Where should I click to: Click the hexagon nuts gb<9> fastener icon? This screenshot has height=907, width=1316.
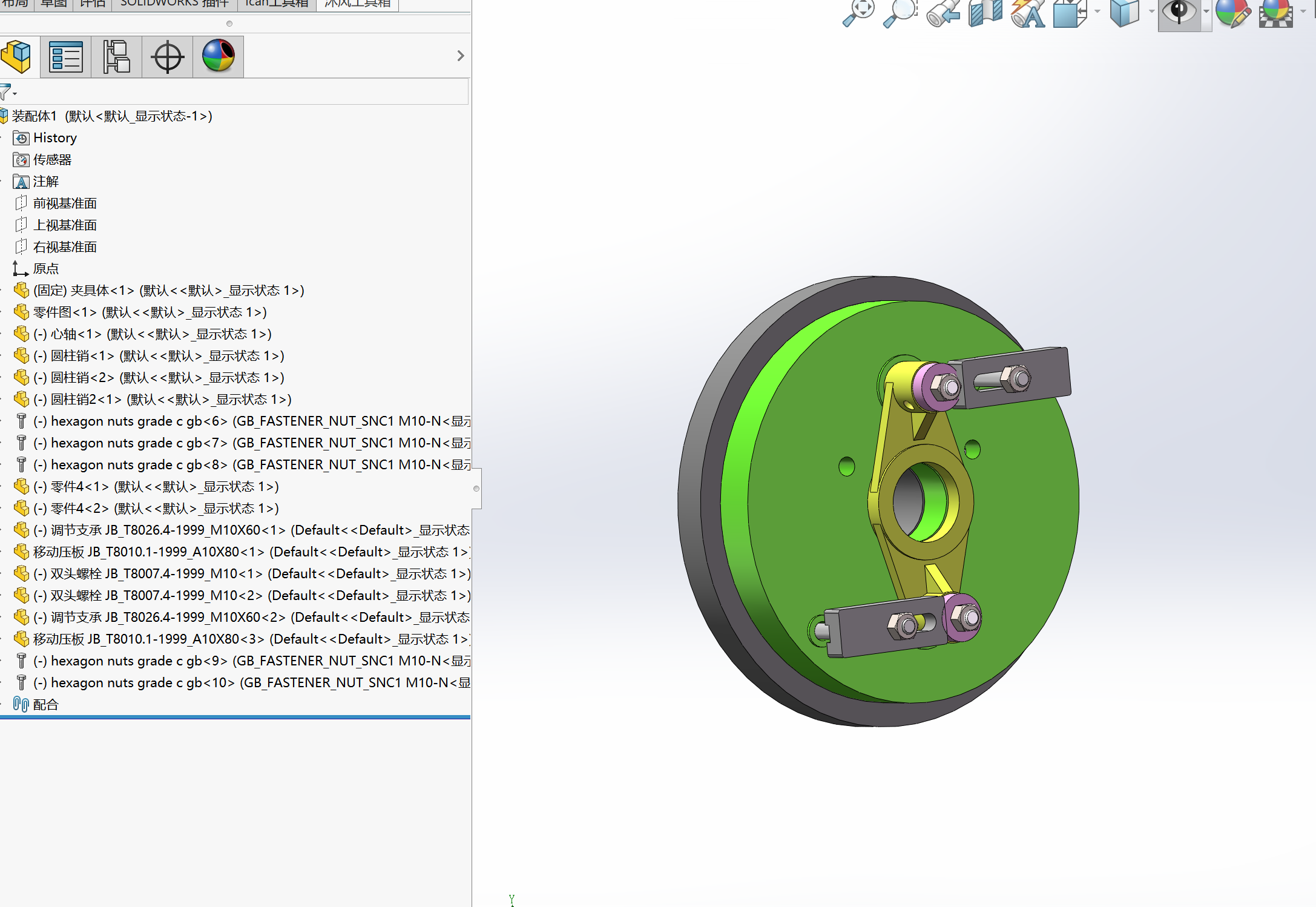tap(21, 661)
